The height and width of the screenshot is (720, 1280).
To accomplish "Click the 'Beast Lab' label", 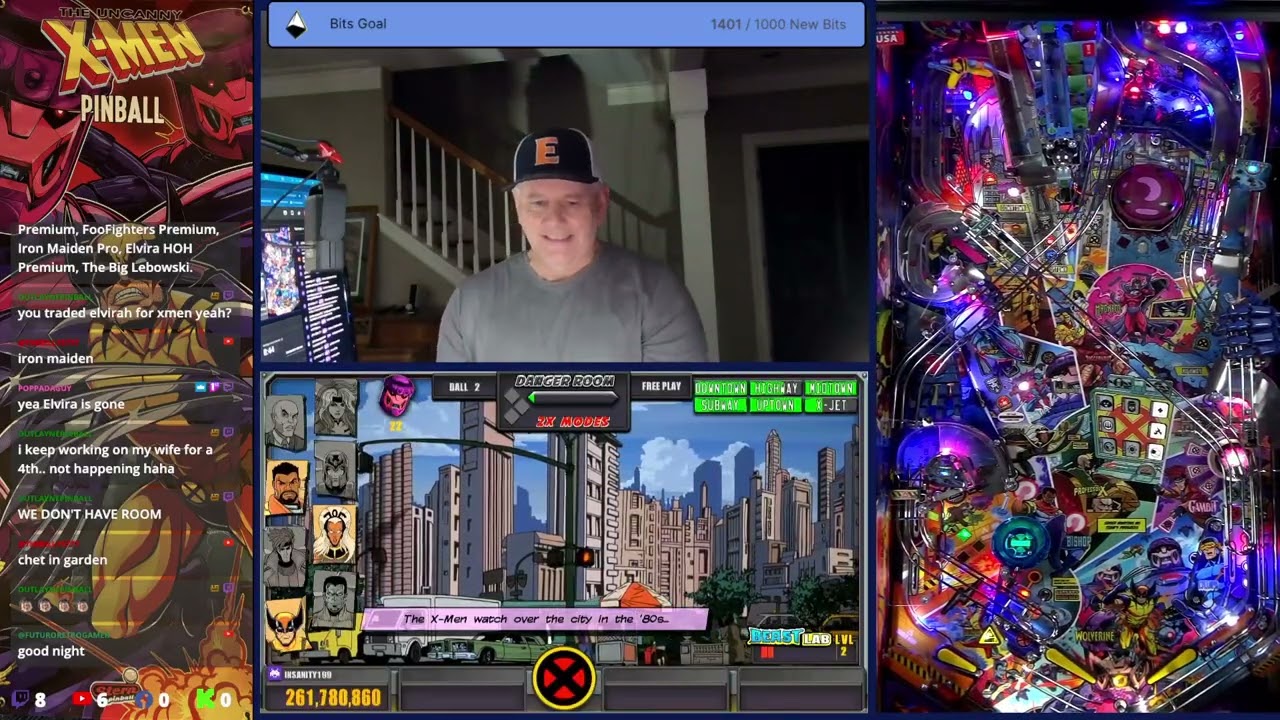I will (789, 637).
